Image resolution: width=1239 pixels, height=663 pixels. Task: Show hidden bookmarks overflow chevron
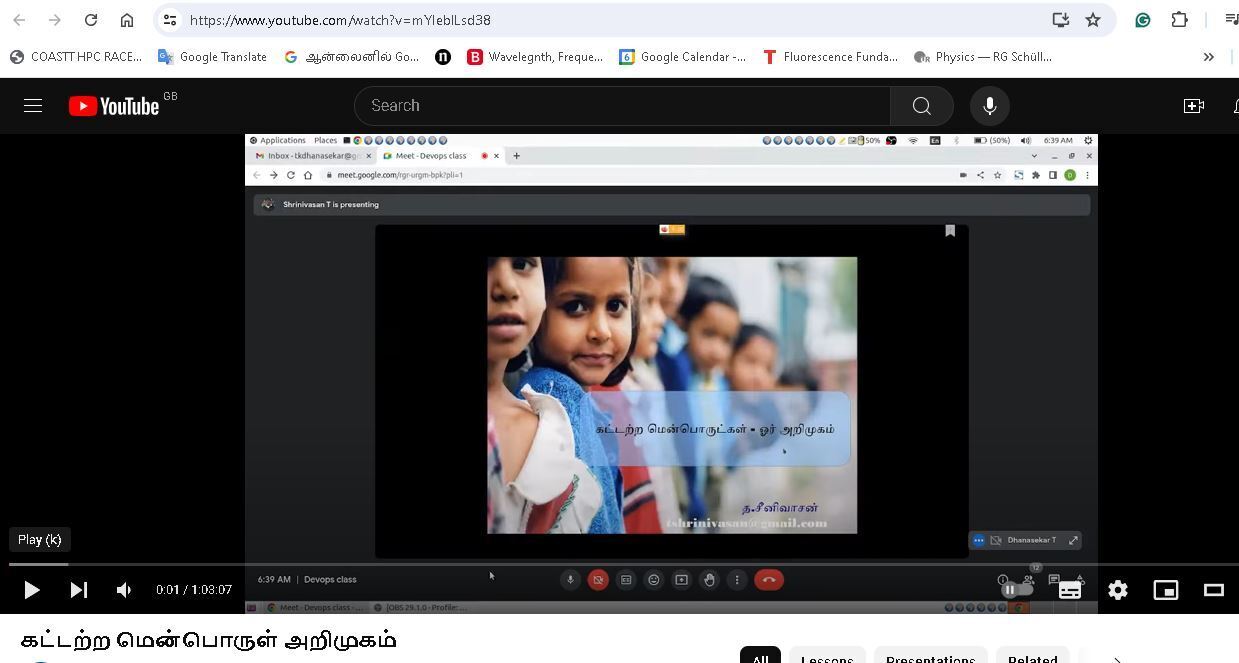coord(1208,57)
